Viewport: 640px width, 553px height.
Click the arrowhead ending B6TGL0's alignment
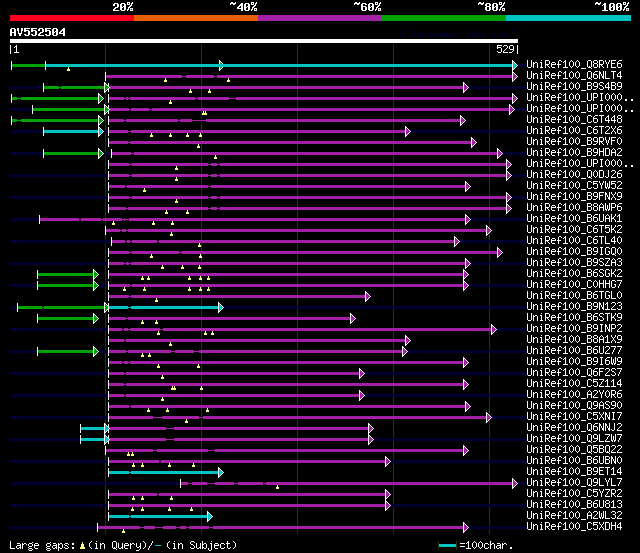click(x=368, y=296)
